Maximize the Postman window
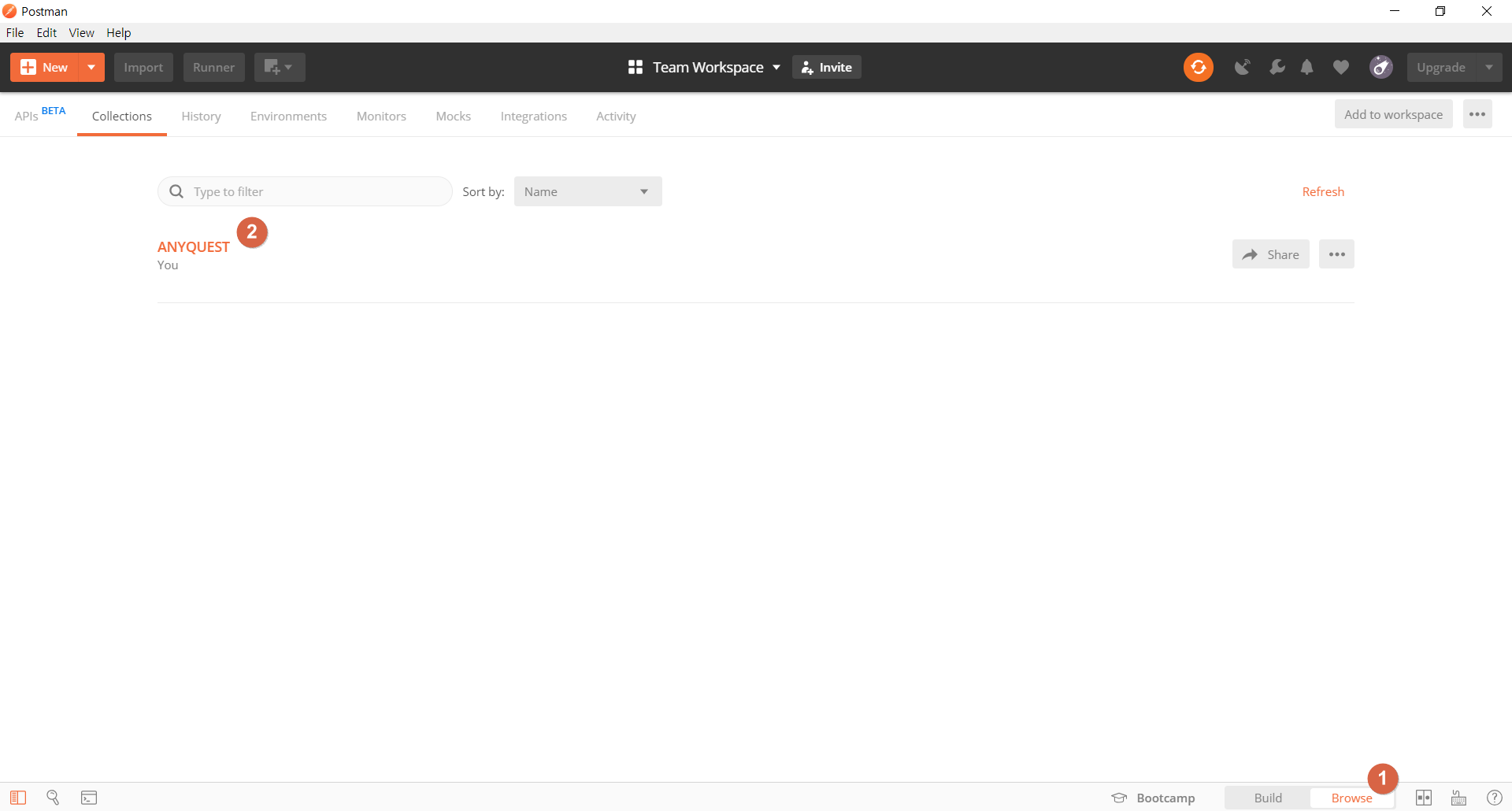This screenshot has height=811, width=1512. click(x=1440, y=11)
